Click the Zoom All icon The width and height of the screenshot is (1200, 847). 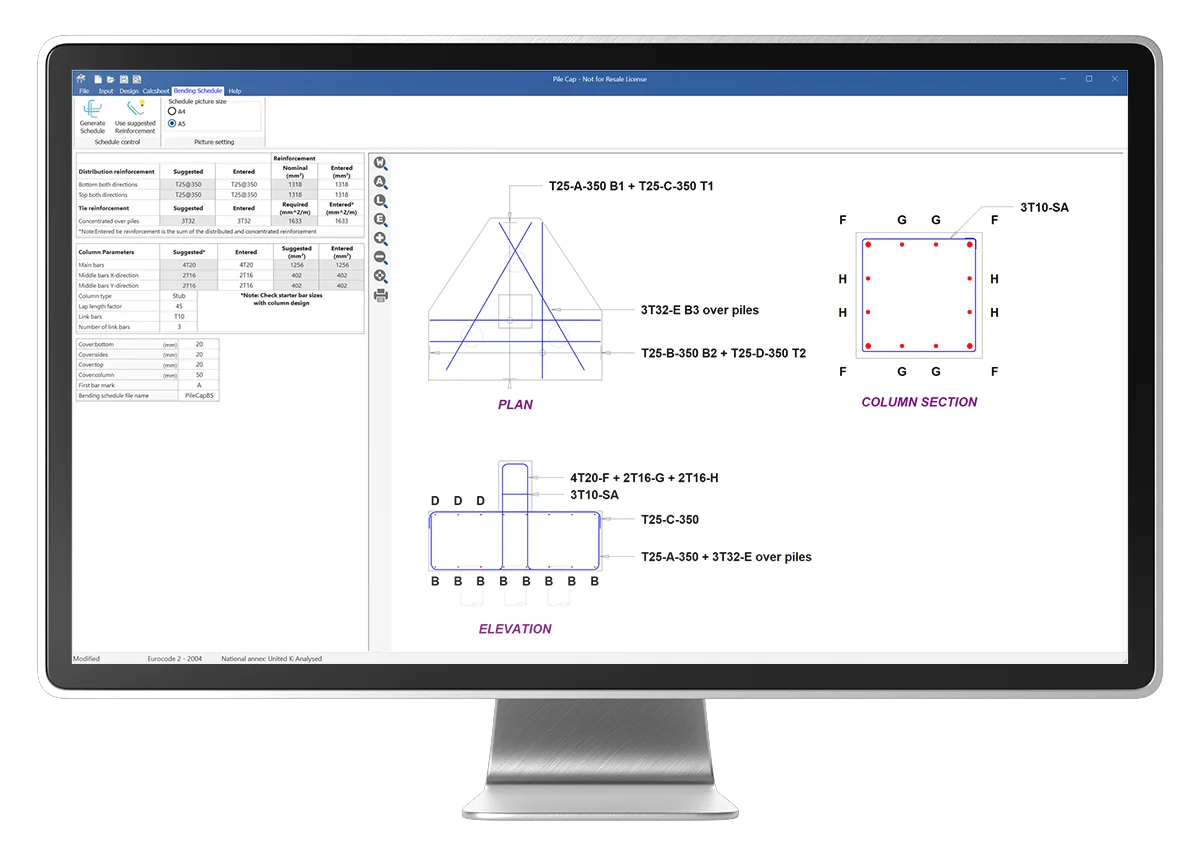tap(381, 182)
